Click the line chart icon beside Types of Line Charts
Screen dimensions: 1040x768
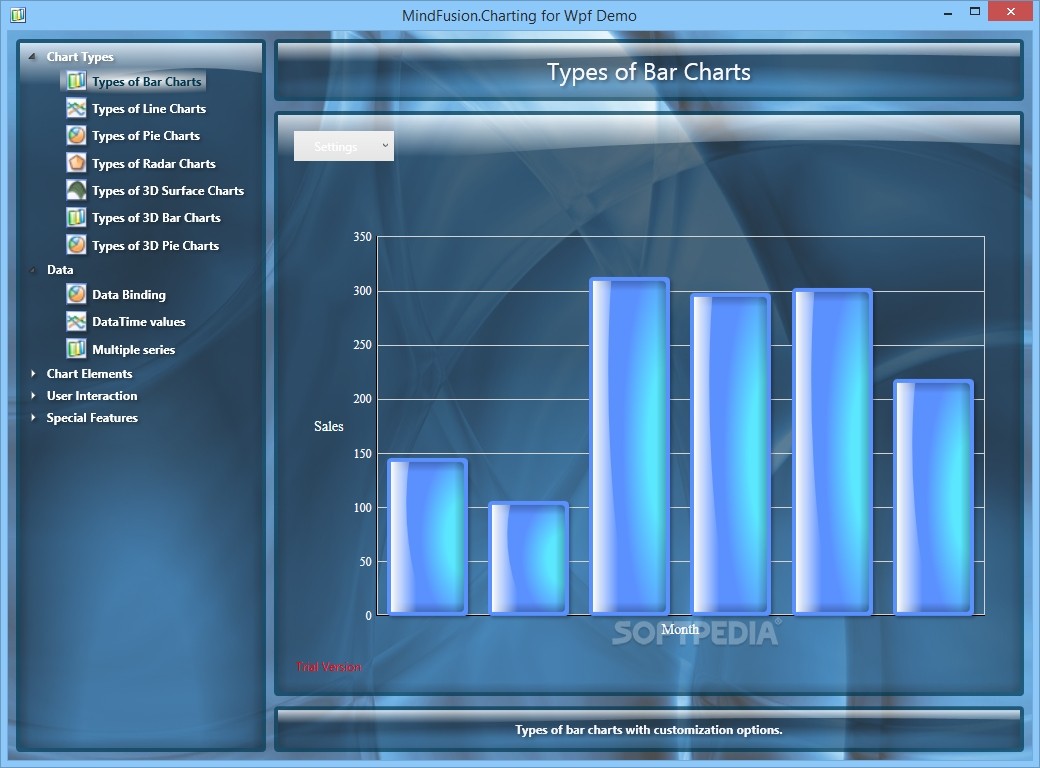click(x=76, y=108)
